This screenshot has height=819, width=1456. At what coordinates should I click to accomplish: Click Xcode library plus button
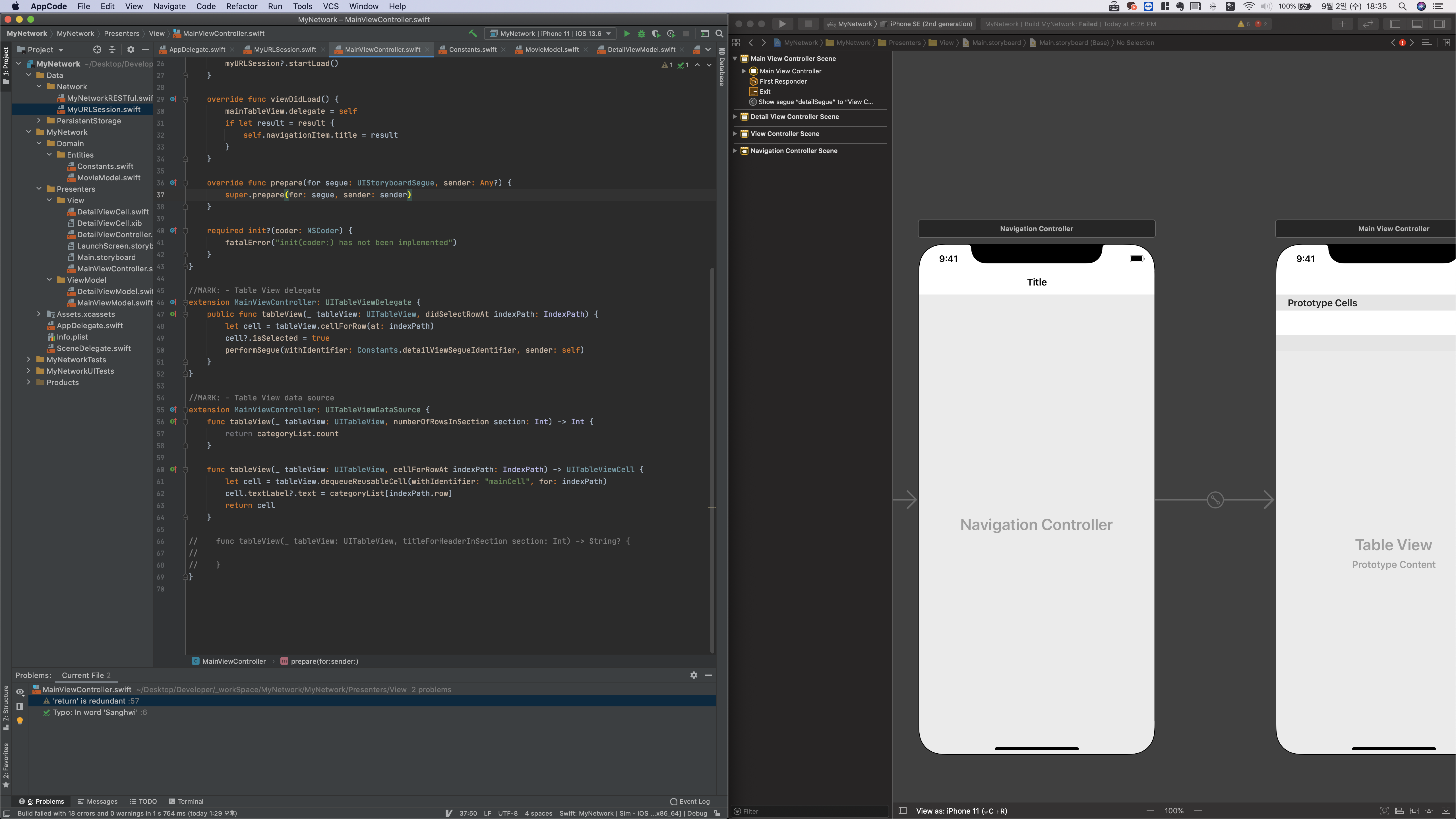tap(1342, 24)
